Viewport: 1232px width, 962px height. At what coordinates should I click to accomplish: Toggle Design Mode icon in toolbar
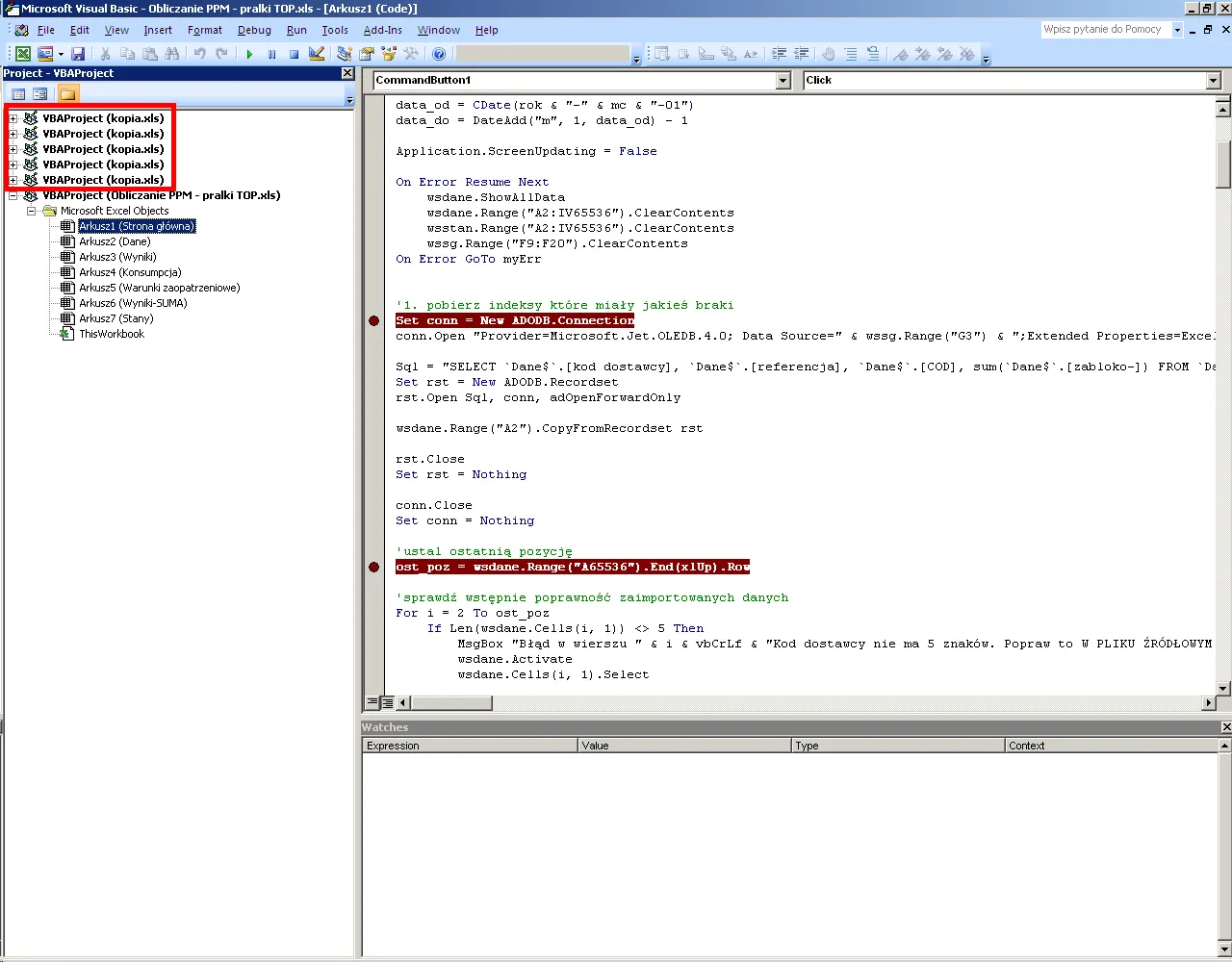(316, 55)
